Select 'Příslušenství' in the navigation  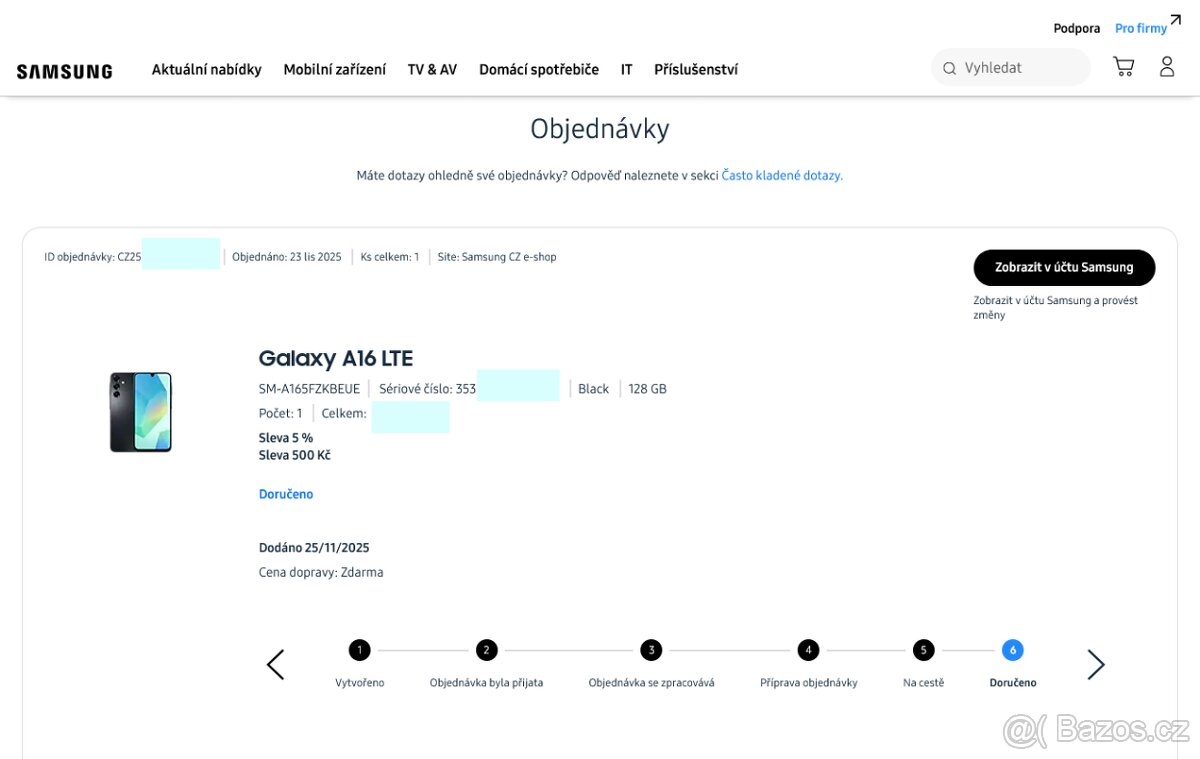696,69
